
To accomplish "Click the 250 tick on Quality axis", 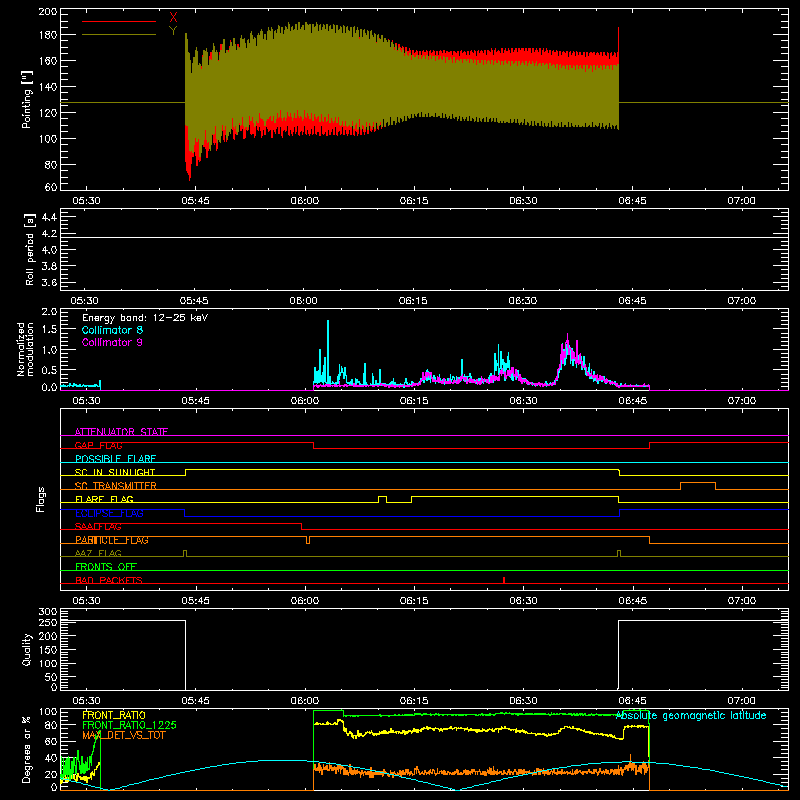I will click(x=48, y=622).
